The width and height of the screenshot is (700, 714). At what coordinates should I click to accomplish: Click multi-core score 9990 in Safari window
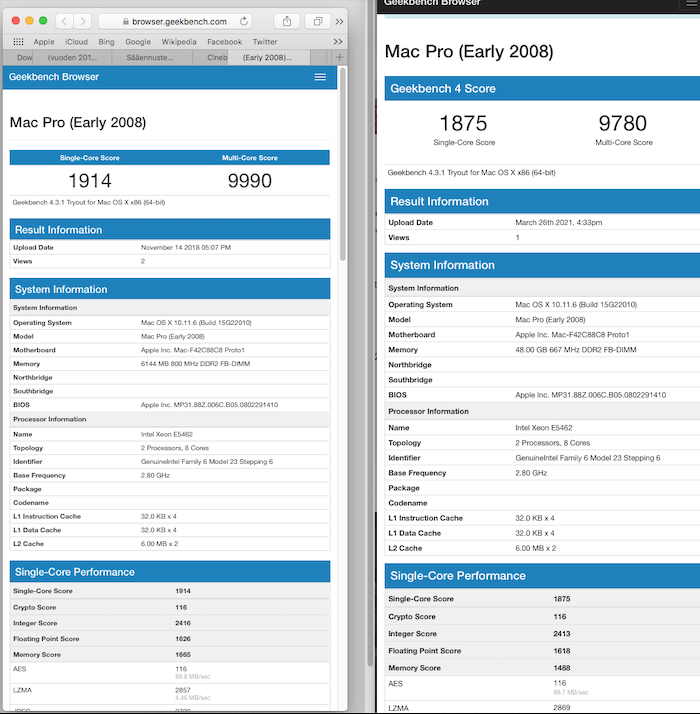[250, 181]
